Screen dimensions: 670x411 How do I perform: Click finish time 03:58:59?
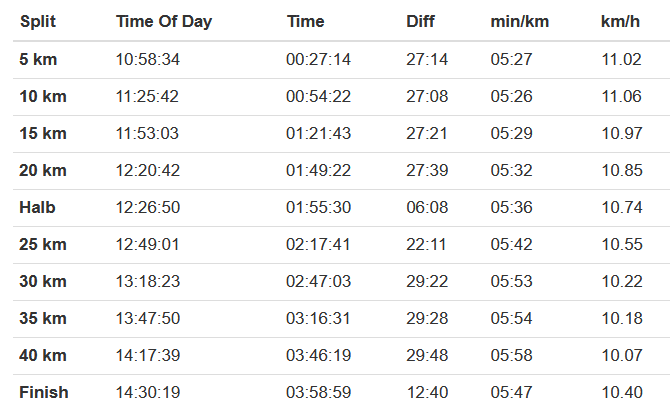point(318,393)
